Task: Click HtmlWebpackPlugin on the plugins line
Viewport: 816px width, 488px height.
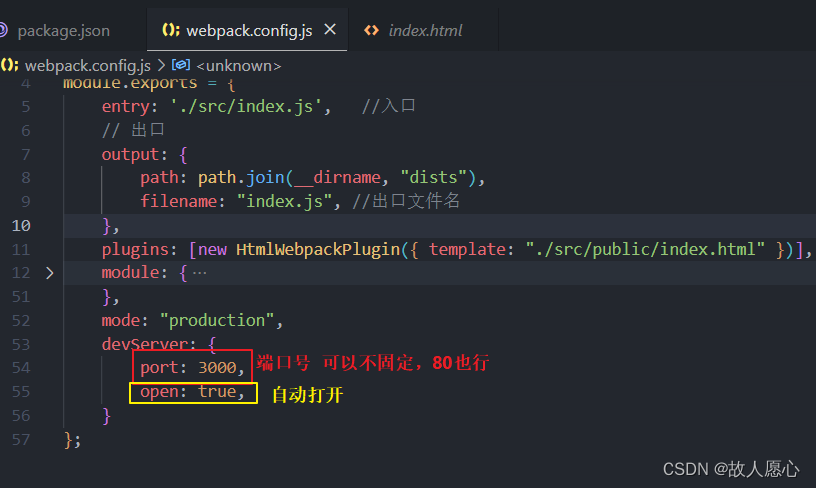Action: click(x=318, y=249)
